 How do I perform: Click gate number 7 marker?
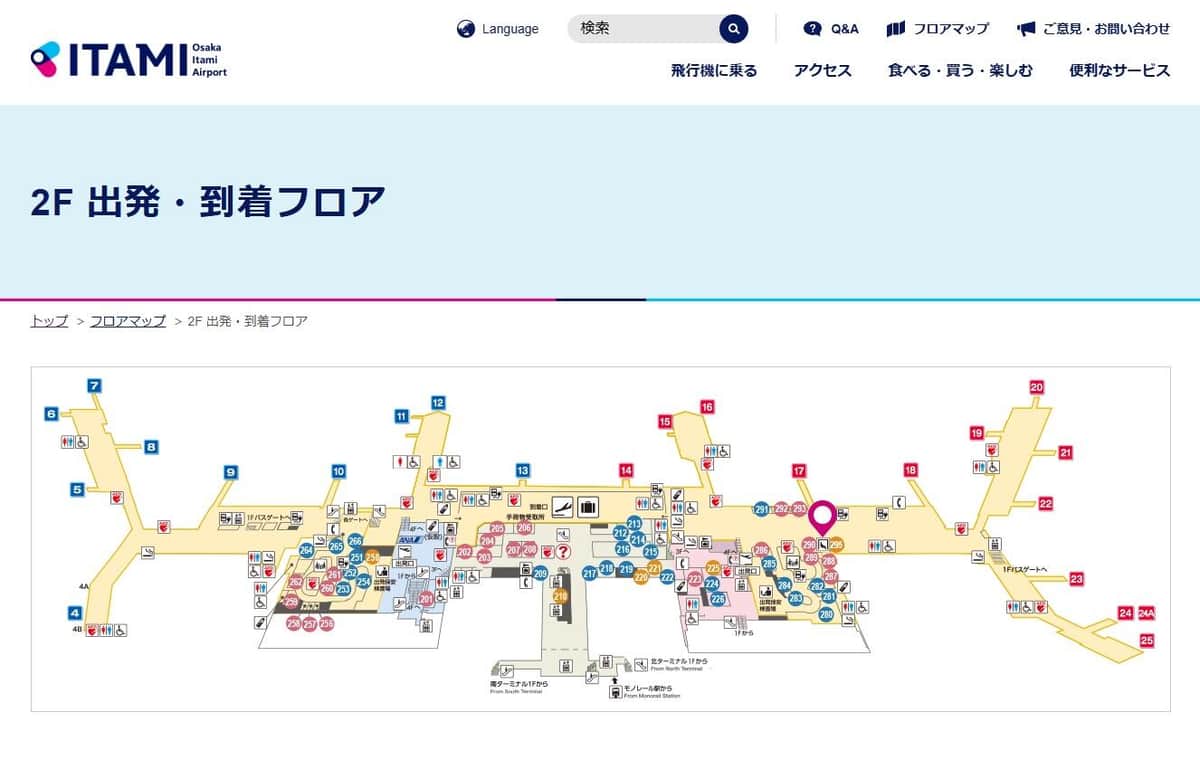[x=94, y=384]
